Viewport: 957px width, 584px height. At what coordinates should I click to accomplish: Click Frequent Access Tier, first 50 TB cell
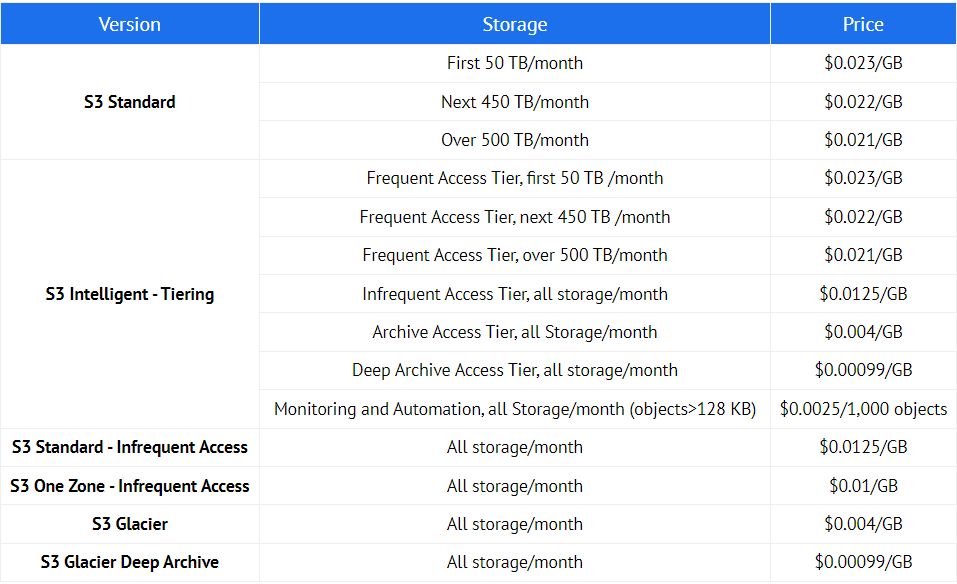point(514,178)
